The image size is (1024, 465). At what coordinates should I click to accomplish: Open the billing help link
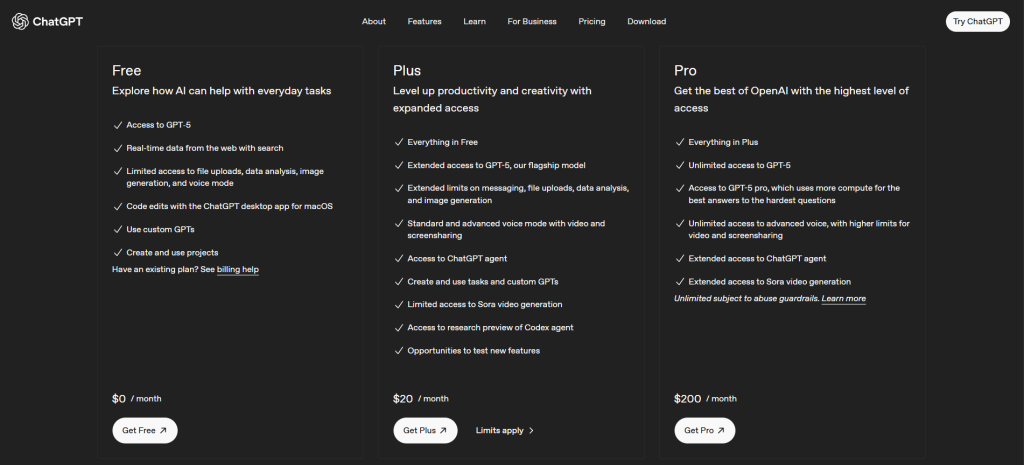tap(238, 269)
